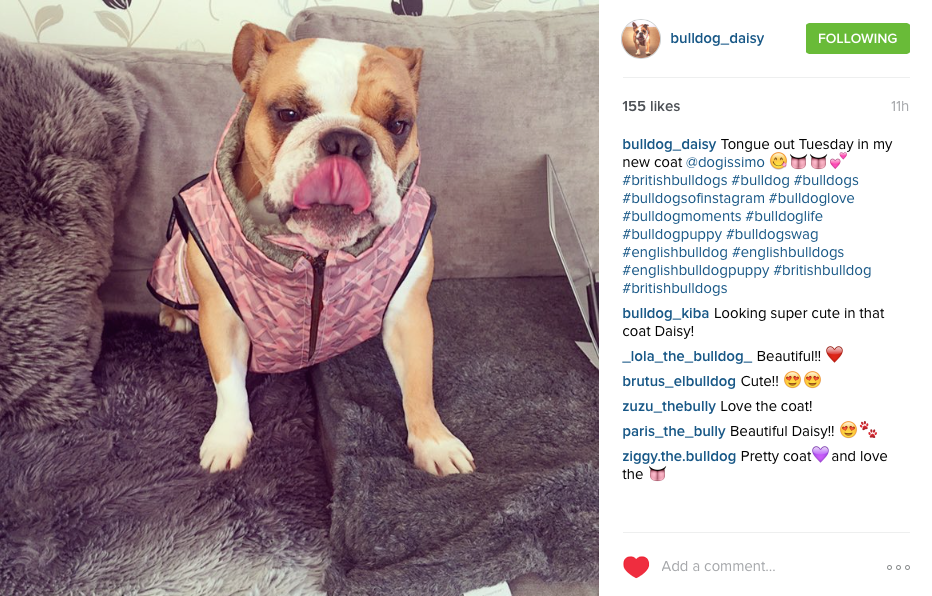Open ziggy.the.bulldog commenter profile
This screenshot has height=596, width=932.
[x=679, y=456]
